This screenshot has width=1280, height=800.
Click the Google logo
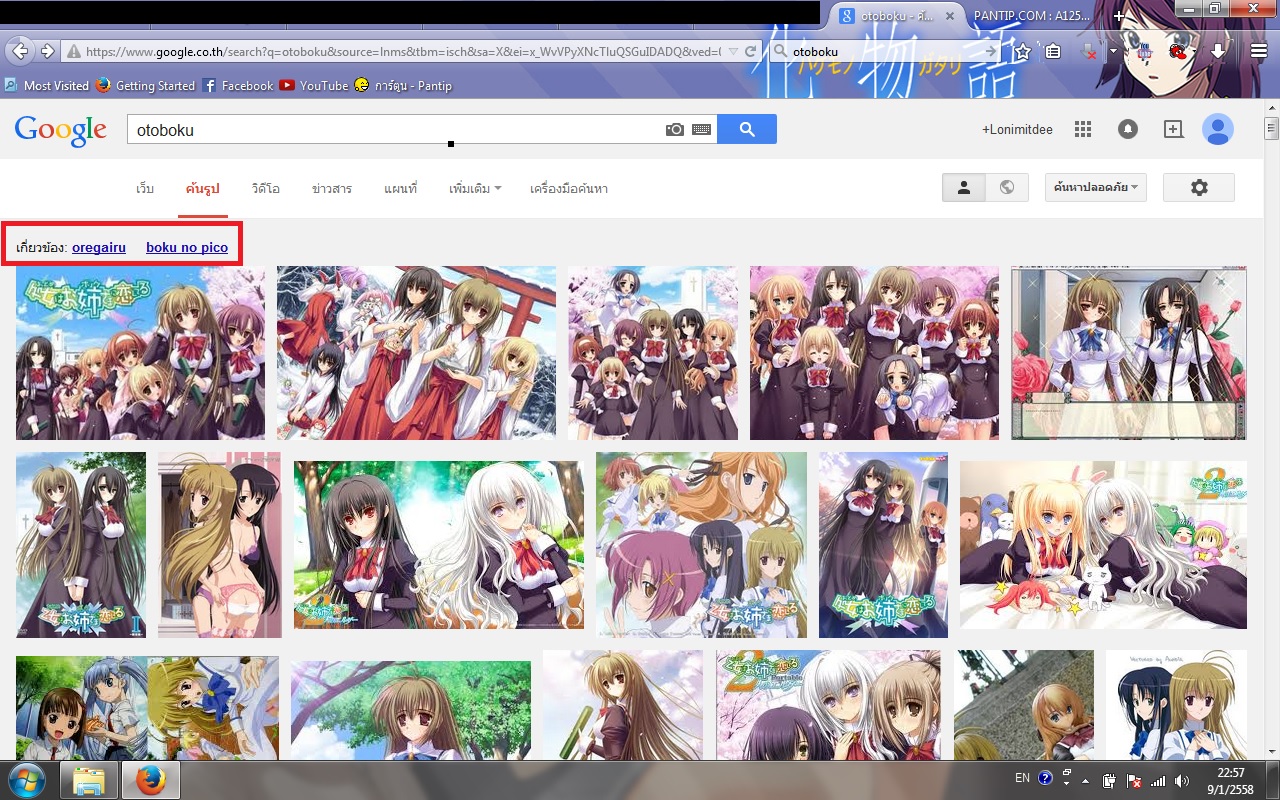[x=60, y=130]
